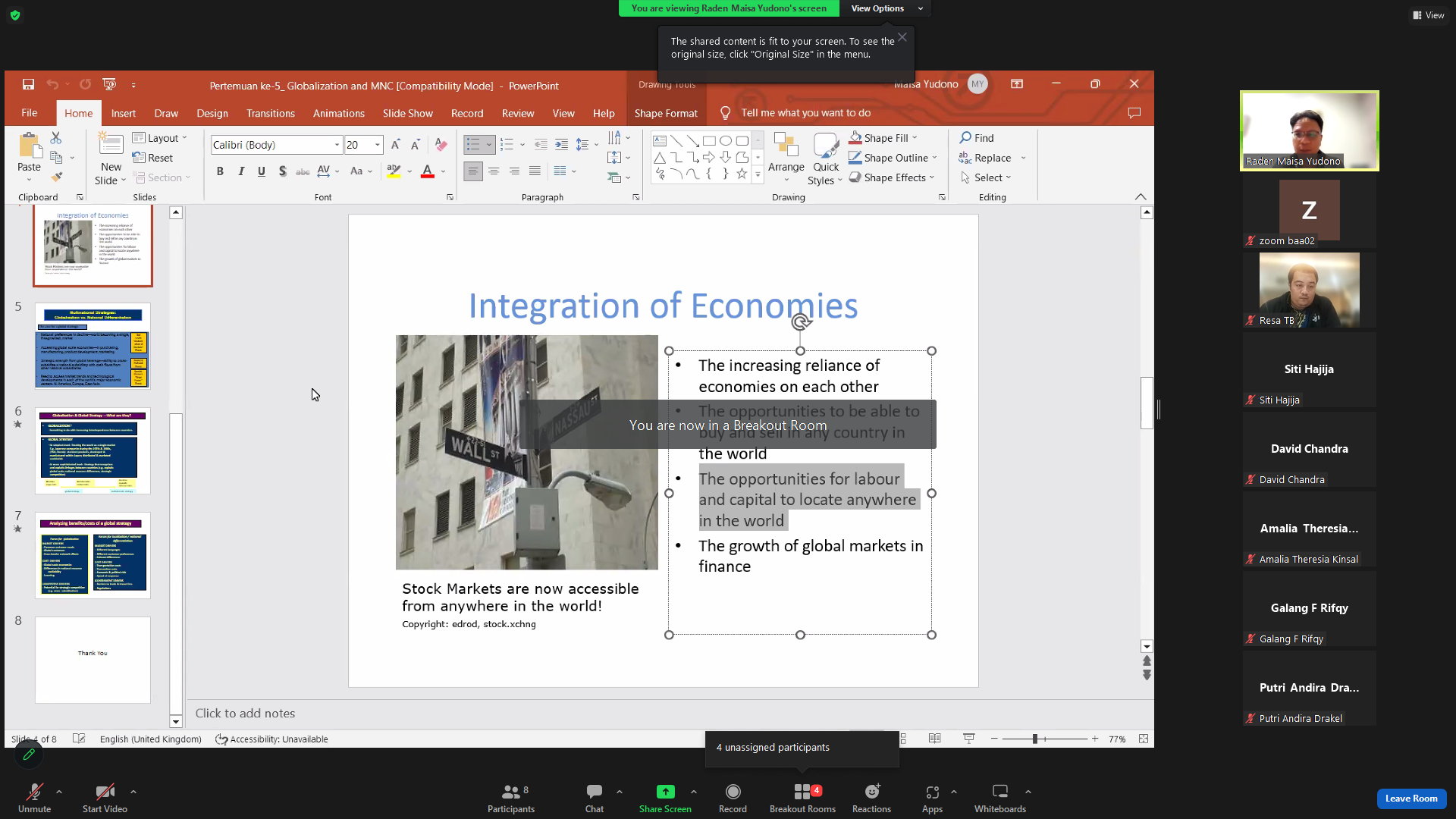Dismiss the shared content size notification
Image resolution: width=1456 pixels, height=819 pixels.
(902, 37)
